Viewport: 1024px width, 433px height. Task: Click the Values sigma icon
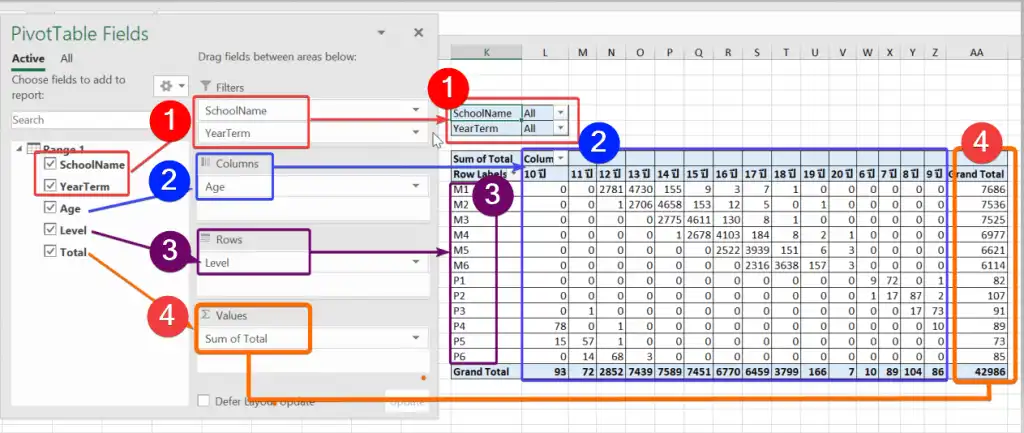pos(206,315)
